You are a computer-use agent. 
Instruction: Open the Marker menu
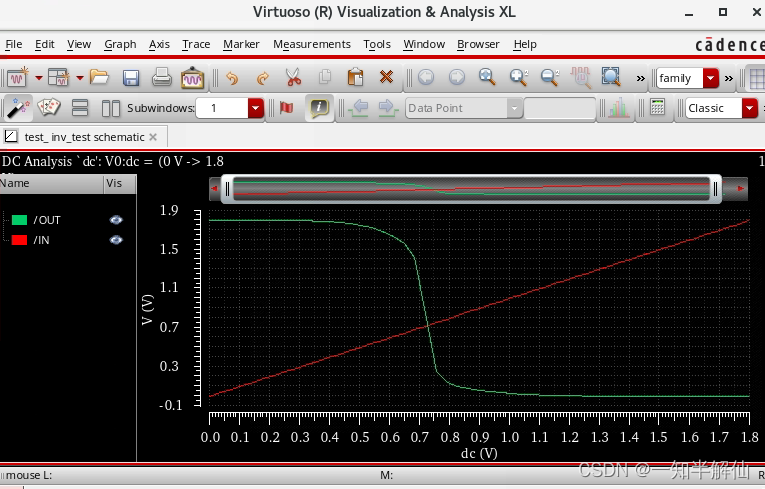(241, 44)
